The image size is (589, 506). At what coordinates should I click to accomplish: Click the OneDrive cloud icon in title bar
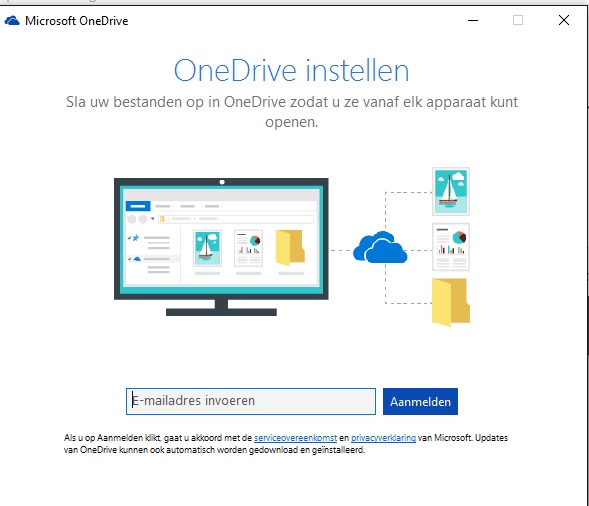[x=12, y=20]
